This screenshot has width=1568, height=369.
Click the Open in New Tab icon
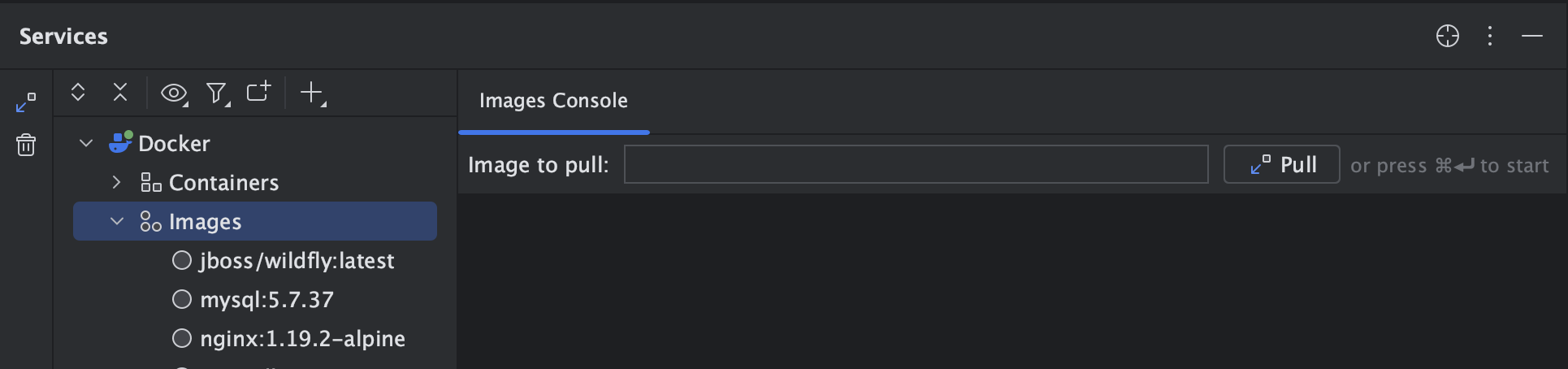point(258,92)
